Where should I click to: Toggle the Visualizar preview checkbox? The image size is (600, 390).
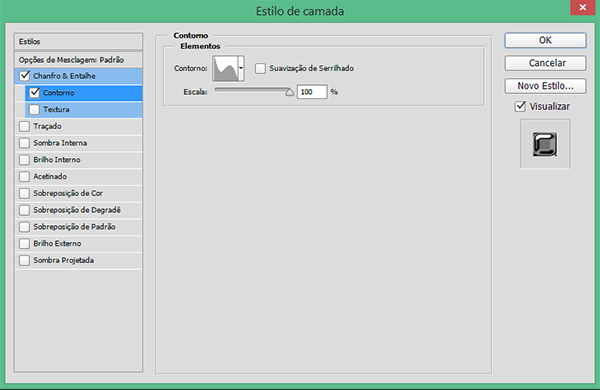coord(520,106)
